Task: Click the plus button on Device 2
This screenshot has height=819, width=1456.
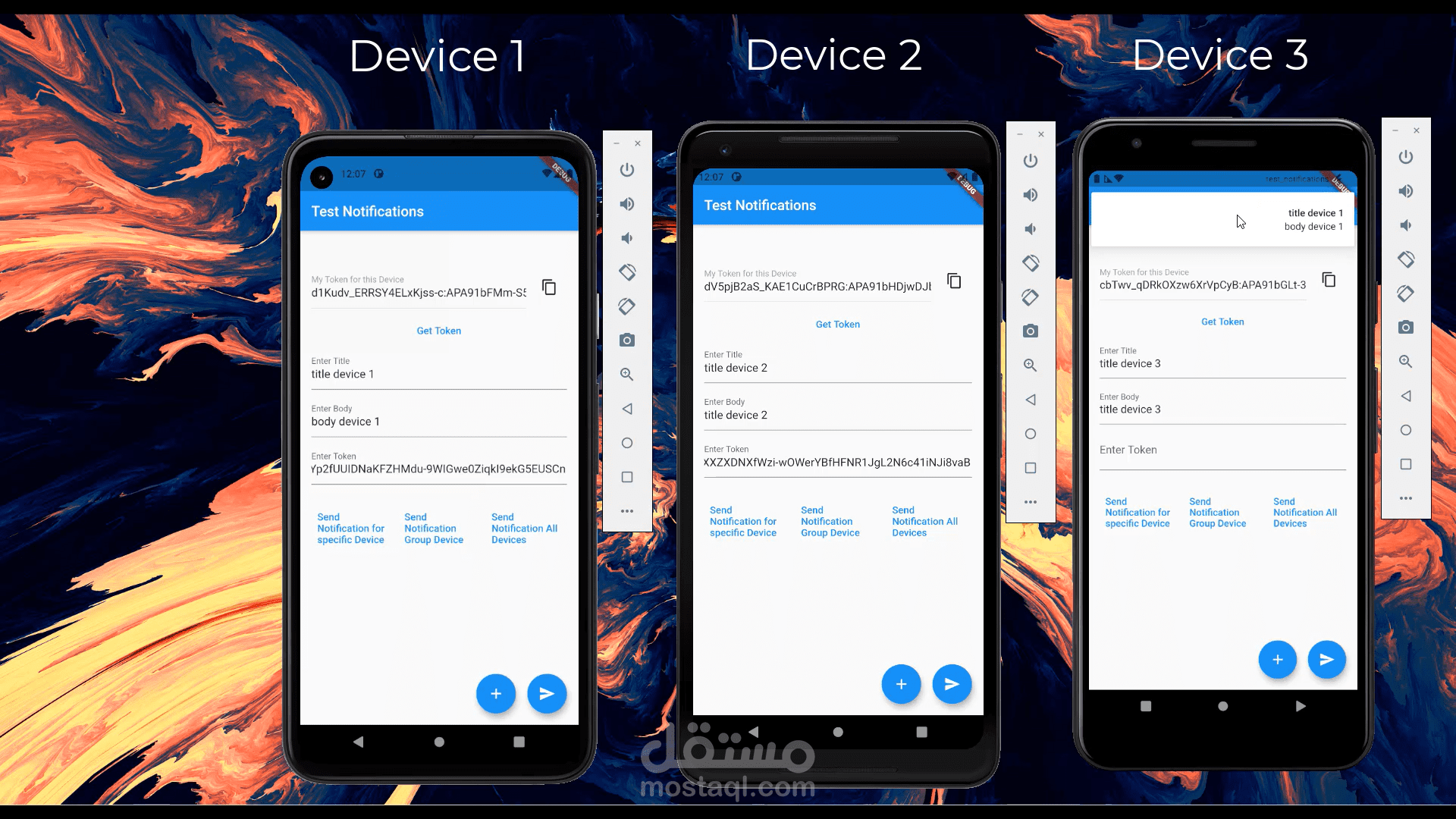Action: (x=900, y=683)
